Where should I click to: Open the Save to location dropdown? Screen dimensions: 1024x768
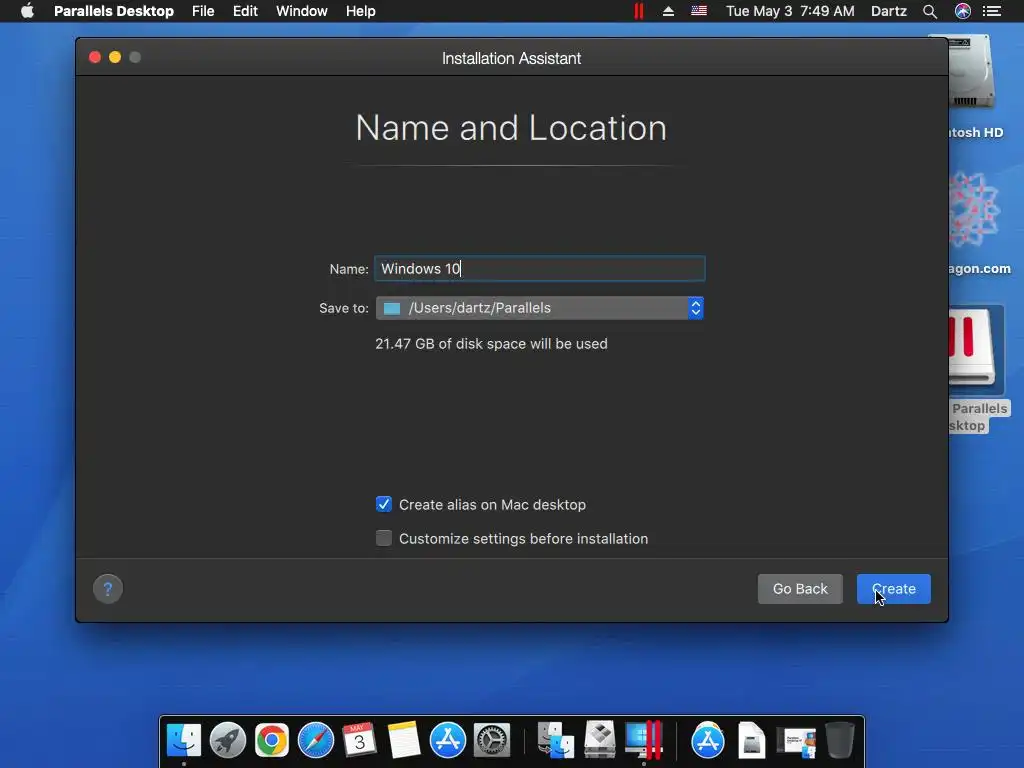539,308
